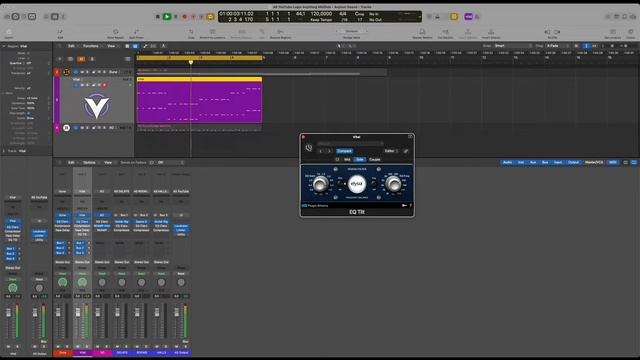The image size is (640, 360).
Task: Click the Compare button in plugin window
Action: (x=344, y=151)
